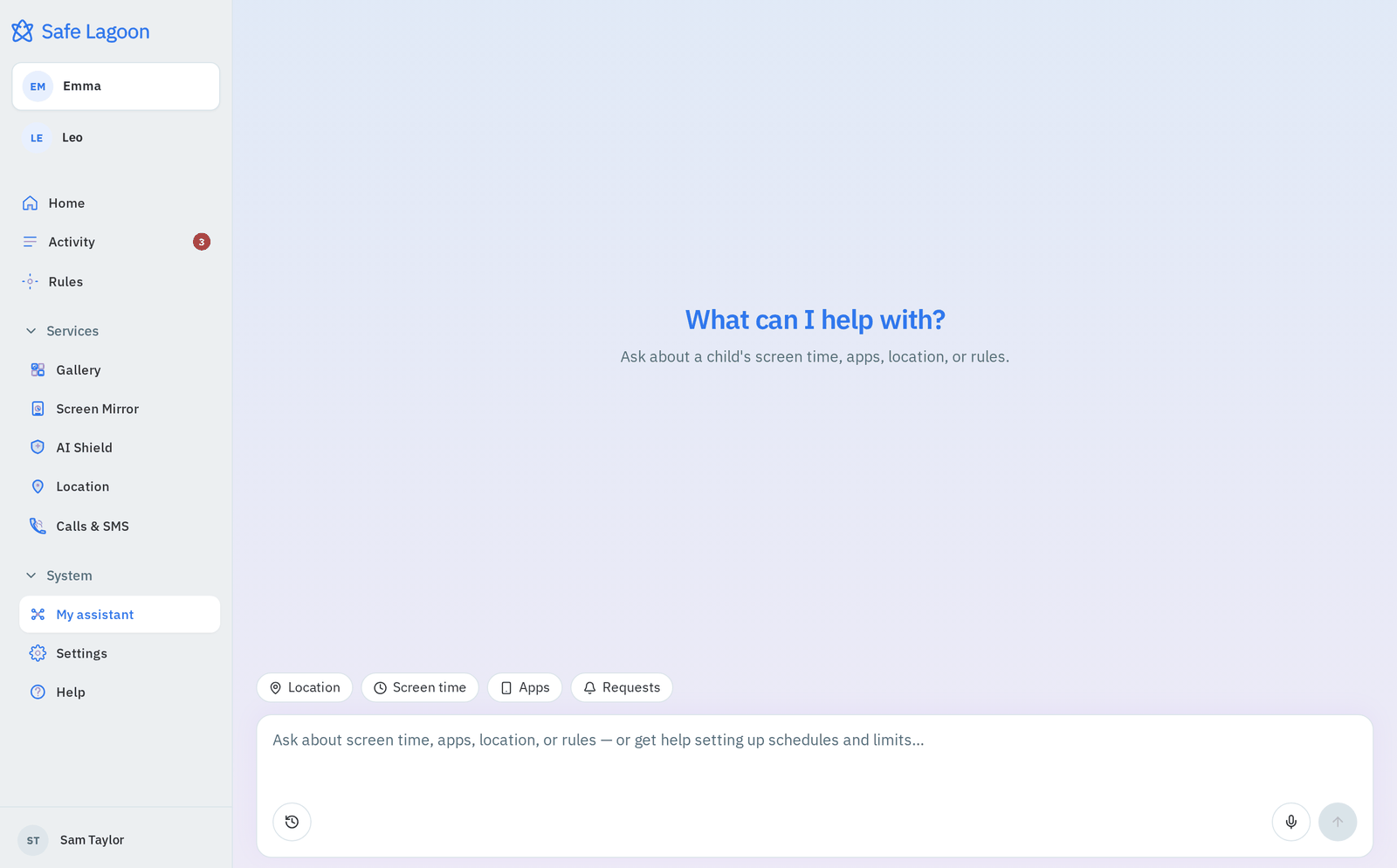This screenshot has width=1397, height=868.
Task: Click the AI Shield shield icon
Action: tap(38, 447)
